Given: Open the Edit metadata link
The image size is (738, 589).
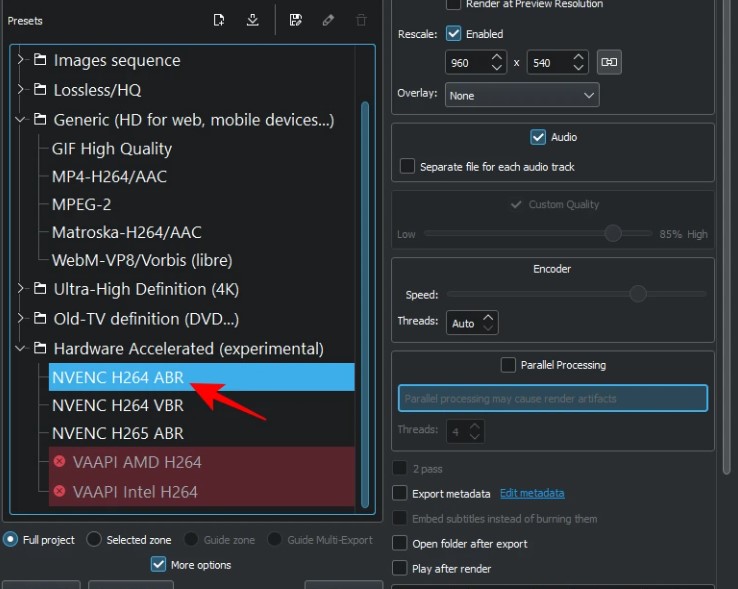Looking at the screenshot, I should coord(532,493).
